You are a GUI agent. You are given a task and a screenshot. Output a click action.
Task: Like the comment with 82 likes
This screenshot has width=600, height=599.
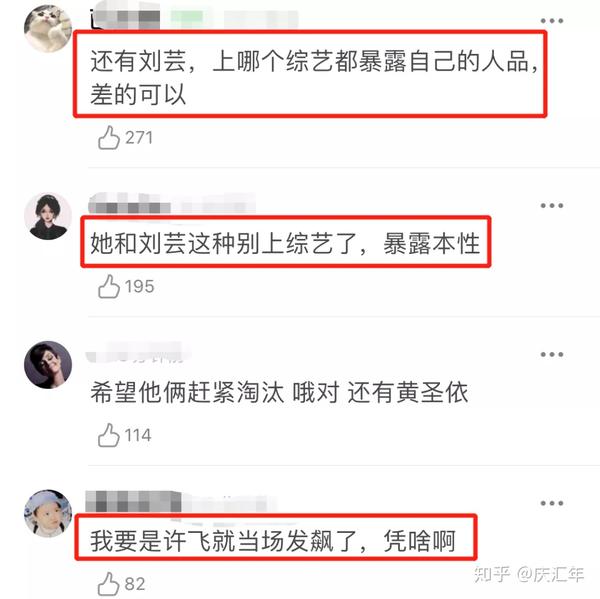pos(109,584)
